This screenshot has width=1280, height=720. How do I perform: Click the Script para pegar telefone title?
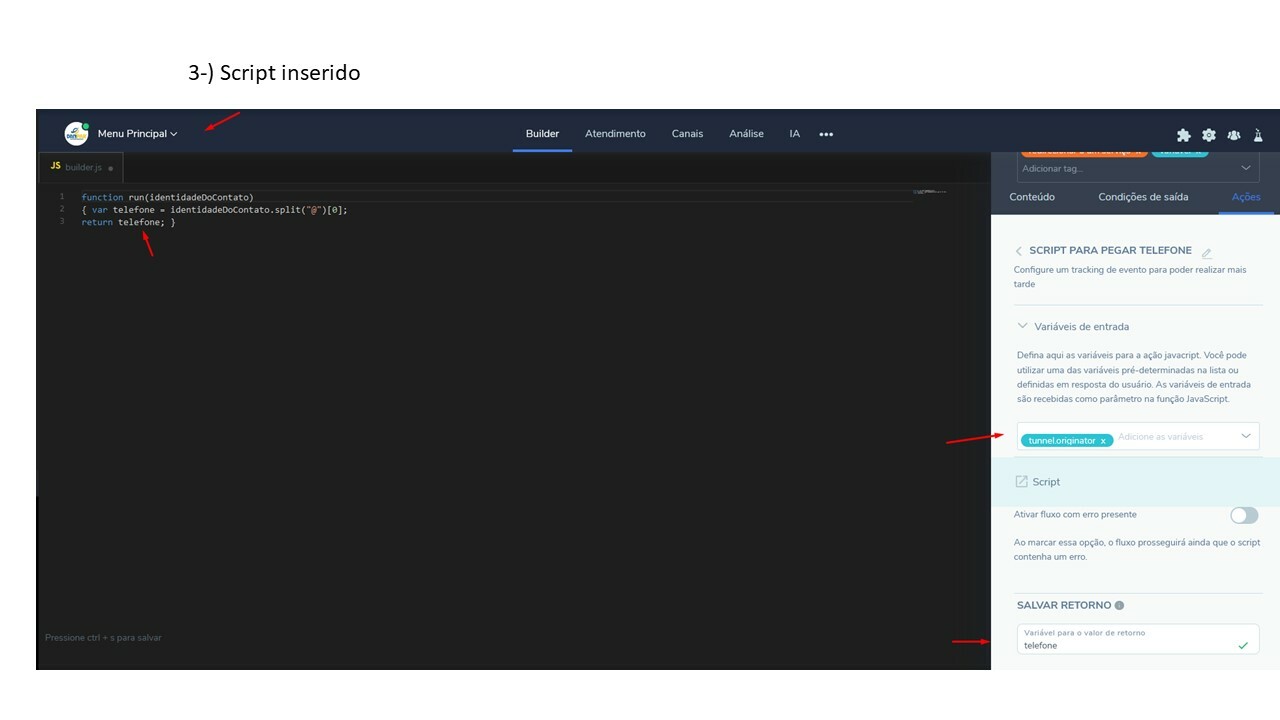tap(1110, 250)
